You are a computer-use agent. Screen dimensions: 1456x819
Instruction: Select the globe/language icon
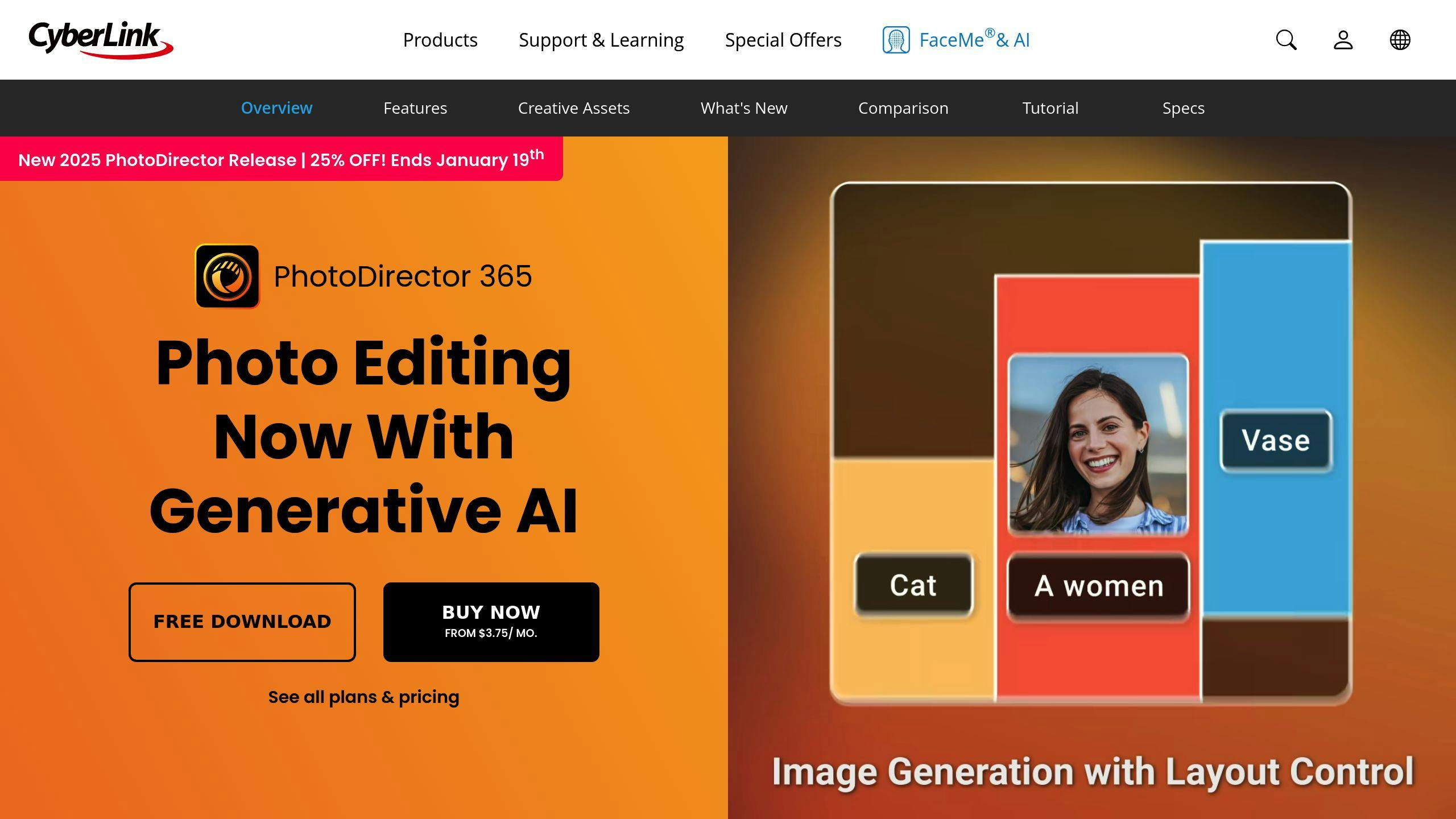click(x=1400, y=40)
